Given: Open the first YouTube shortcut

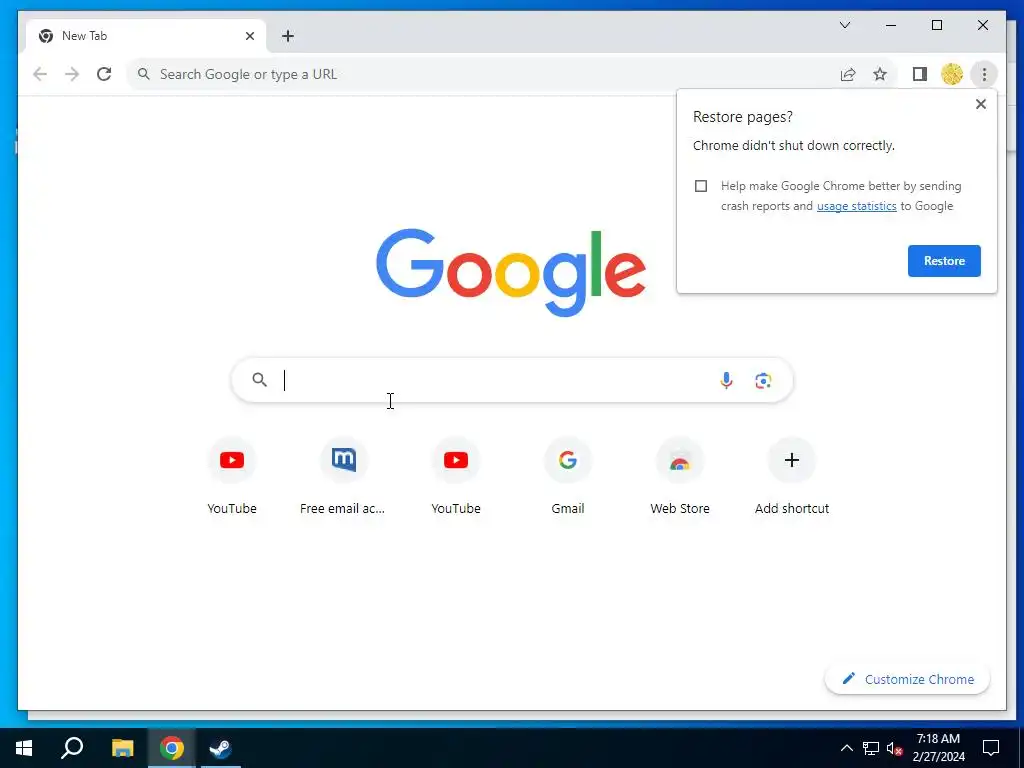Looking at the screenshot, I should pyautogui.click(x=232, y=477).
